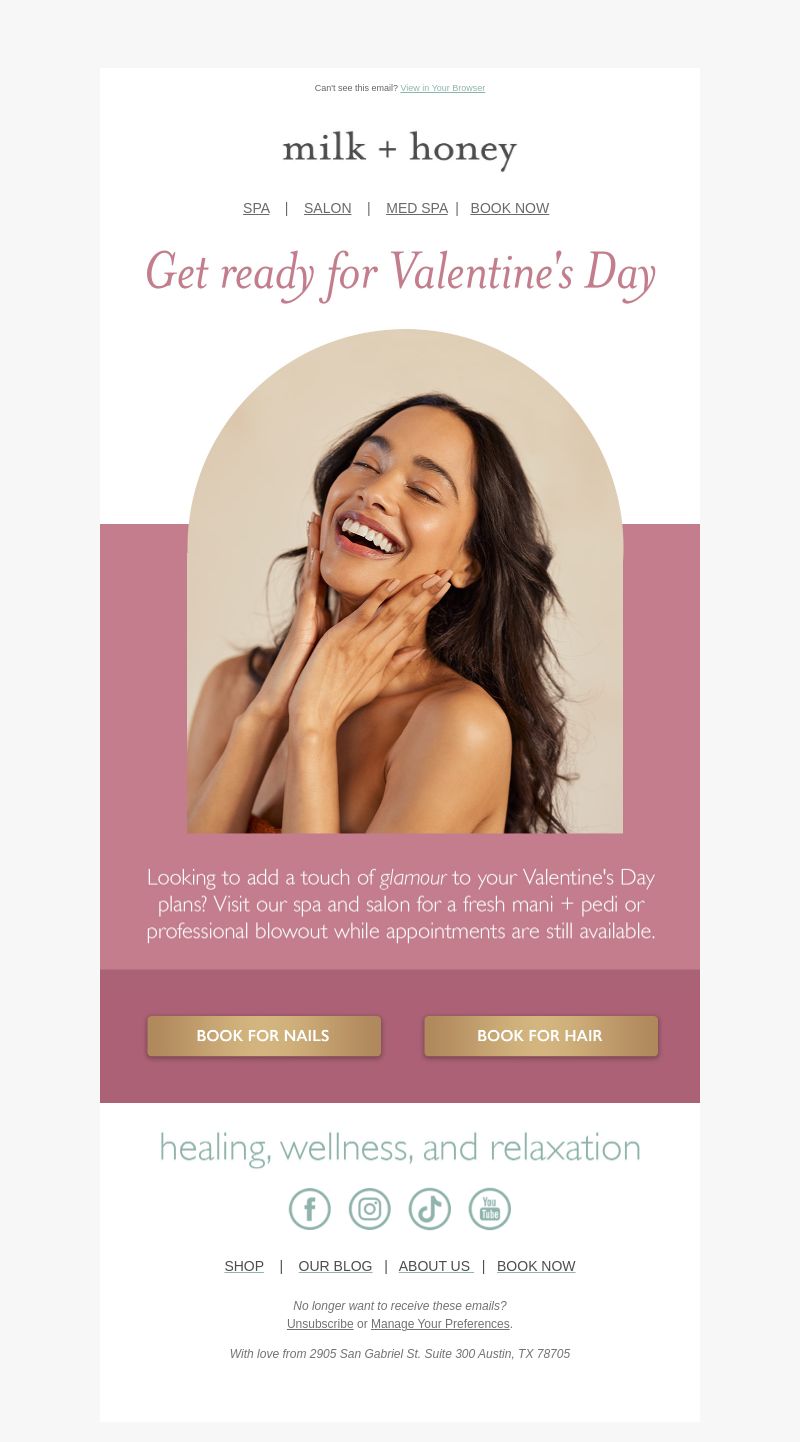Click the Unsubscribe link
800x1442 pixels.
(x=320, y=1324)
